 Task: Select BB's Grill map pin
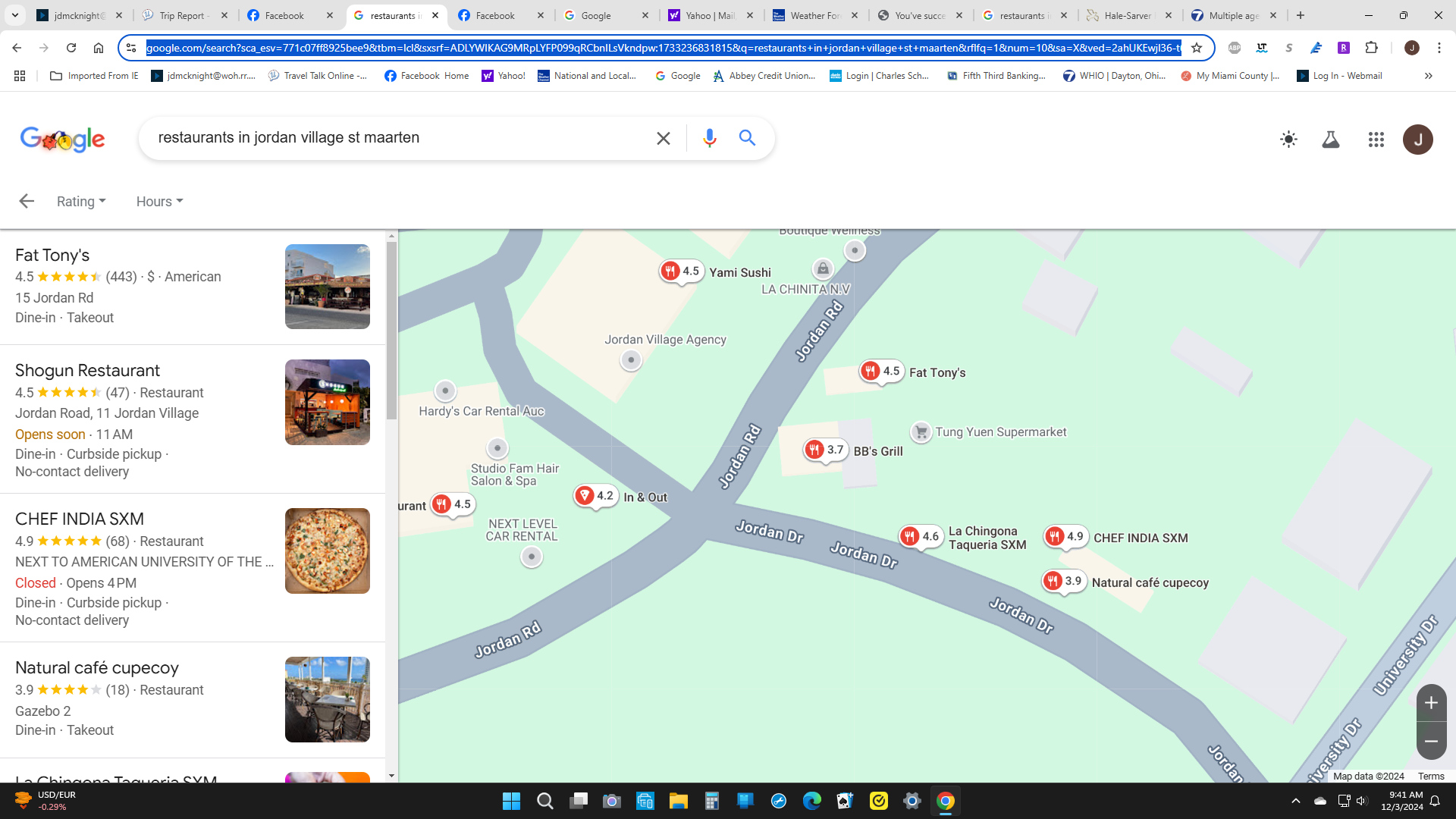click(x=825, y=450)
